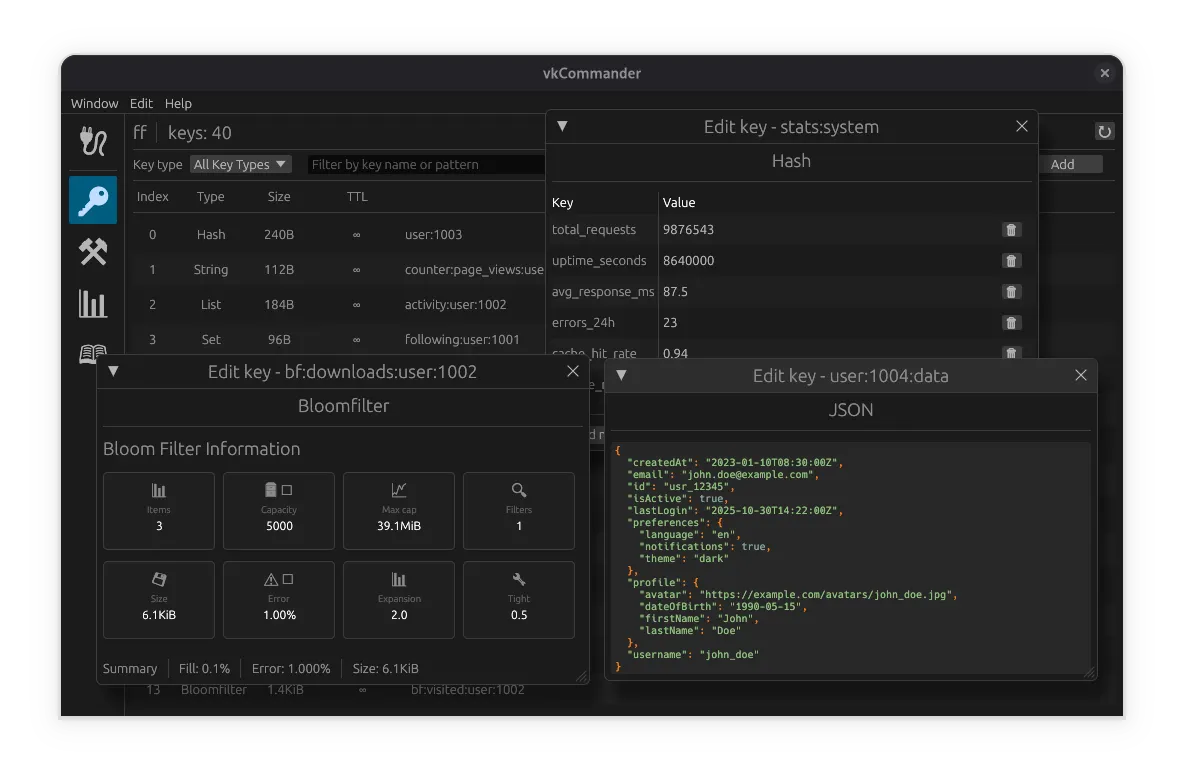Click the "email" line in JSON editor
Screen dimensions: 1184x783
[x=723, y=475]
